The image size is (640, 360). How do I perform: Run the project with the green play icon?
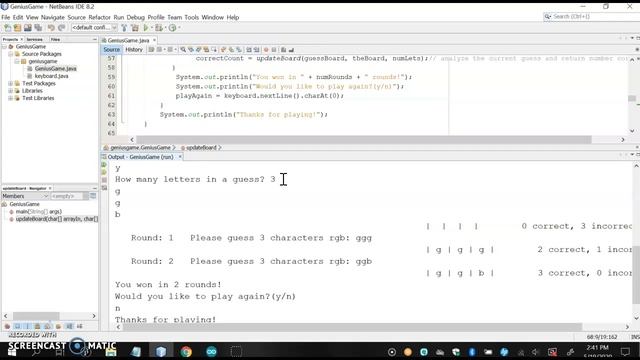click(x=146, y=28)
